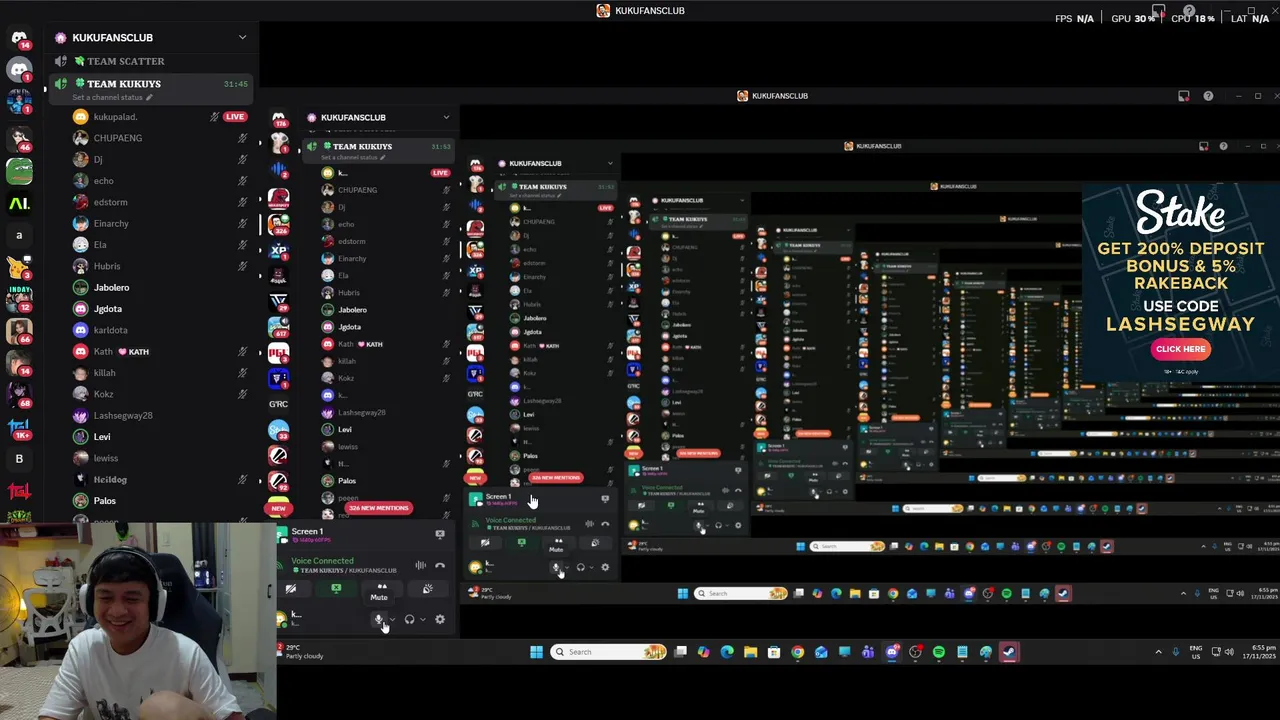This screenshot has height=720, width=1280.
Task: Open the Pikachu server icon
Action: (19, 267)
